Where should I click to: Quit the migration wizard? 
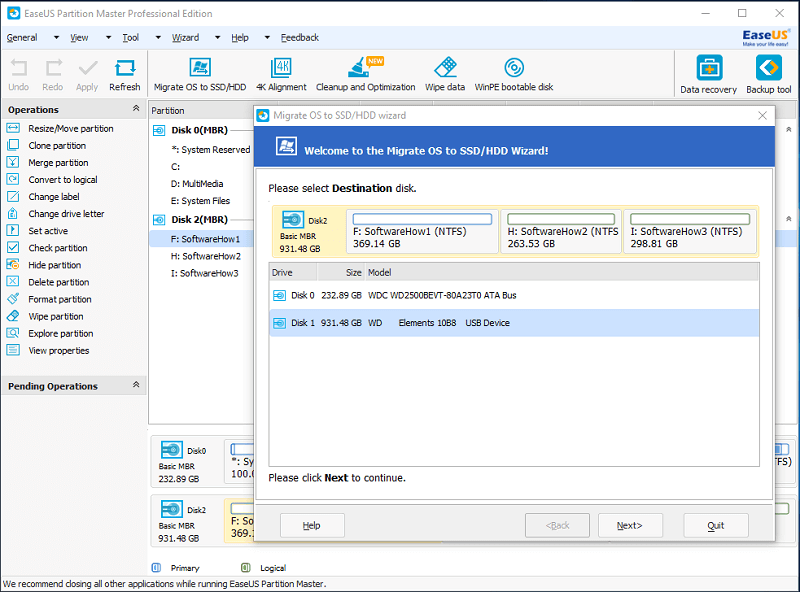coord(716,526)
